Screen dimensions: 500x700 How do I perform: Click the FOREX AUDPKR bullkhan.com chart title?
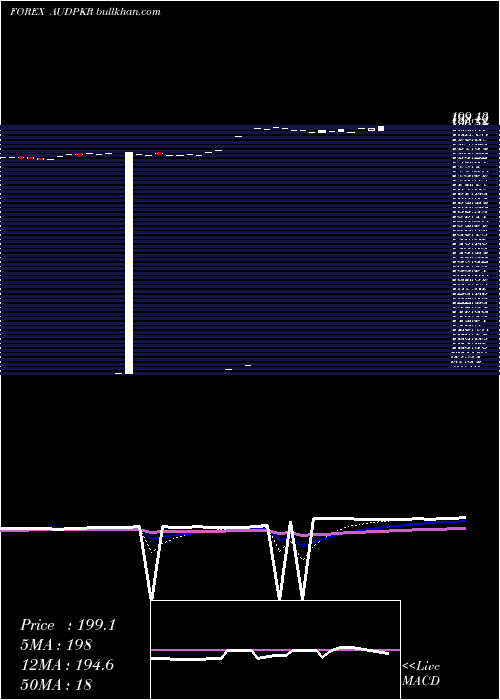(x=85, y=12)
